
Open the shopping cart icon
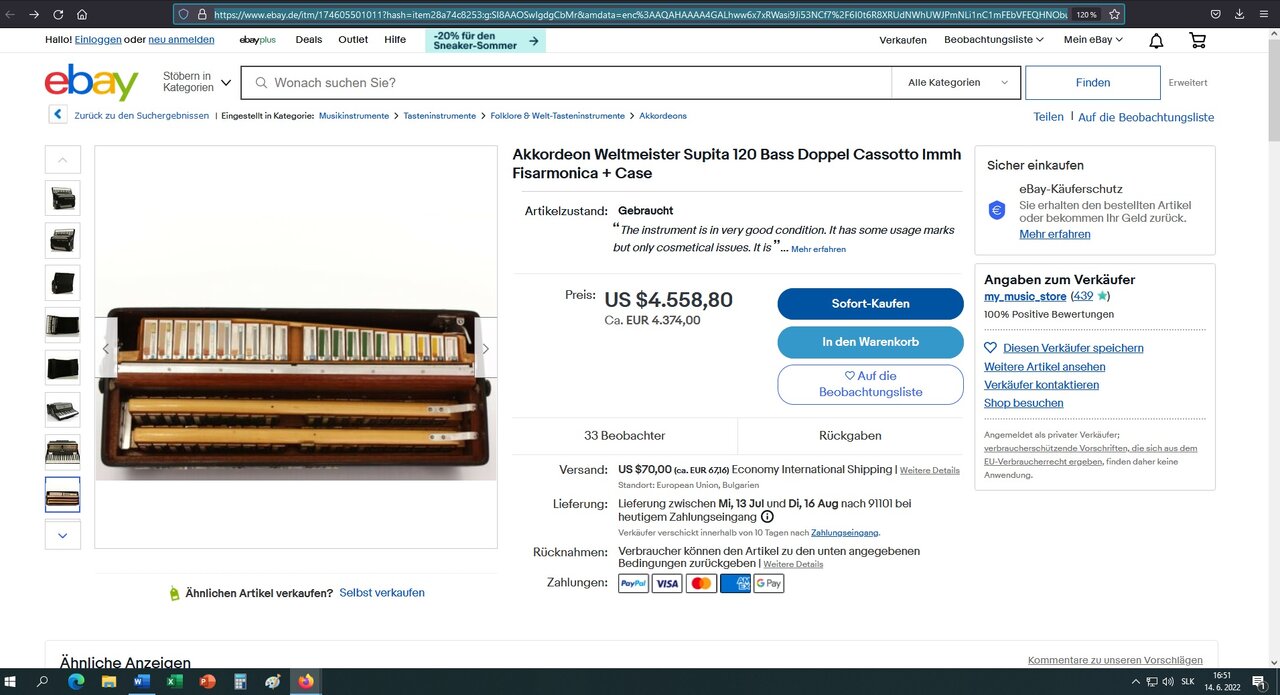tap(1197, 40)
